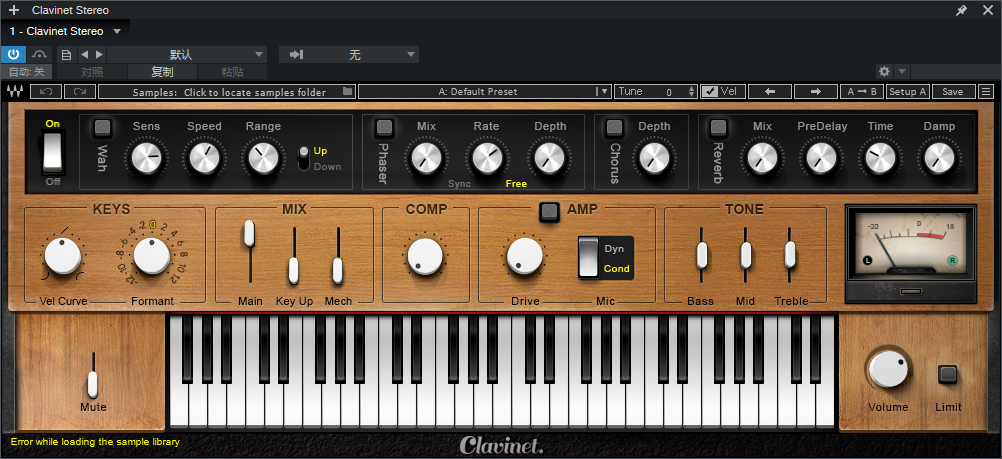Pin the Clavinet Stereo plugin window
The width and height of the screenshot is (1002, 459).
coord(962,10)
